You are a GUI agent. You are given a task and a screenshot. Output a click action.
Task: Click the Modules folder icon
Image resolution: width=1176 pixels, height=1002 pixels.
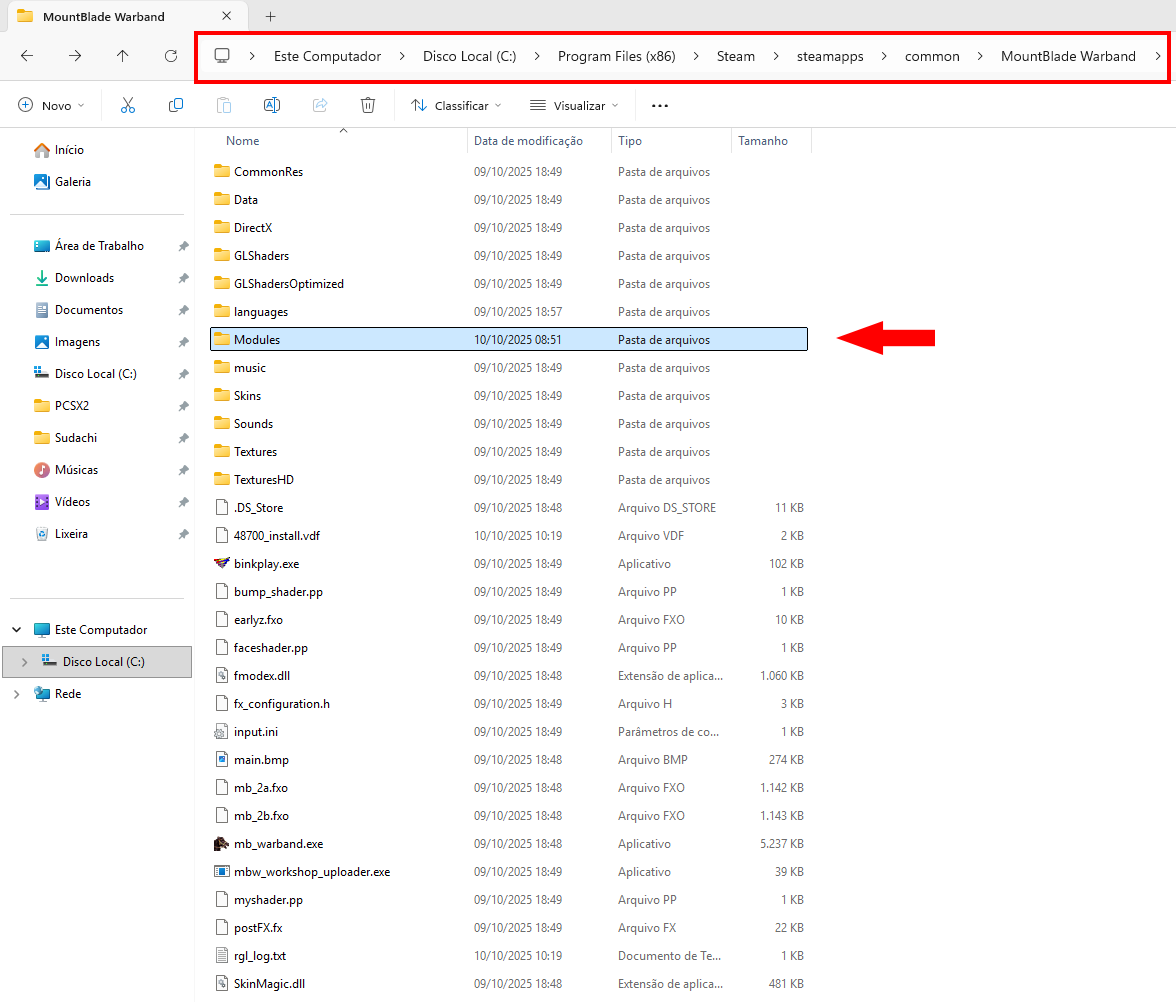pos(221,339)
